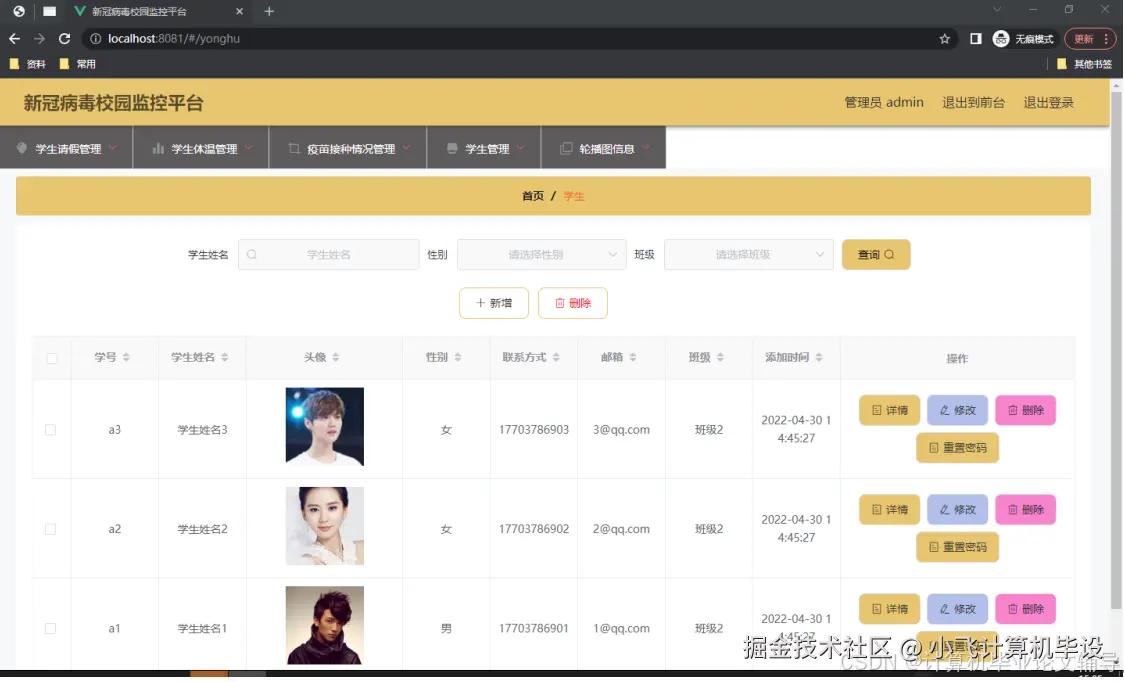Open the 常用 bookmarks folder
Image resolution: width=1124 pixels, height=682 pixels.
[x=77, y=64]
